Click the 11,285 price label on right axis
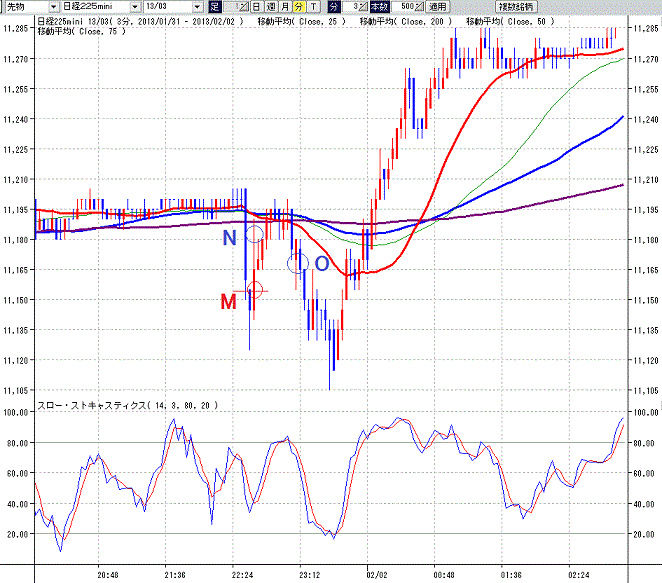Screen dimensions: 662x583 646,28
